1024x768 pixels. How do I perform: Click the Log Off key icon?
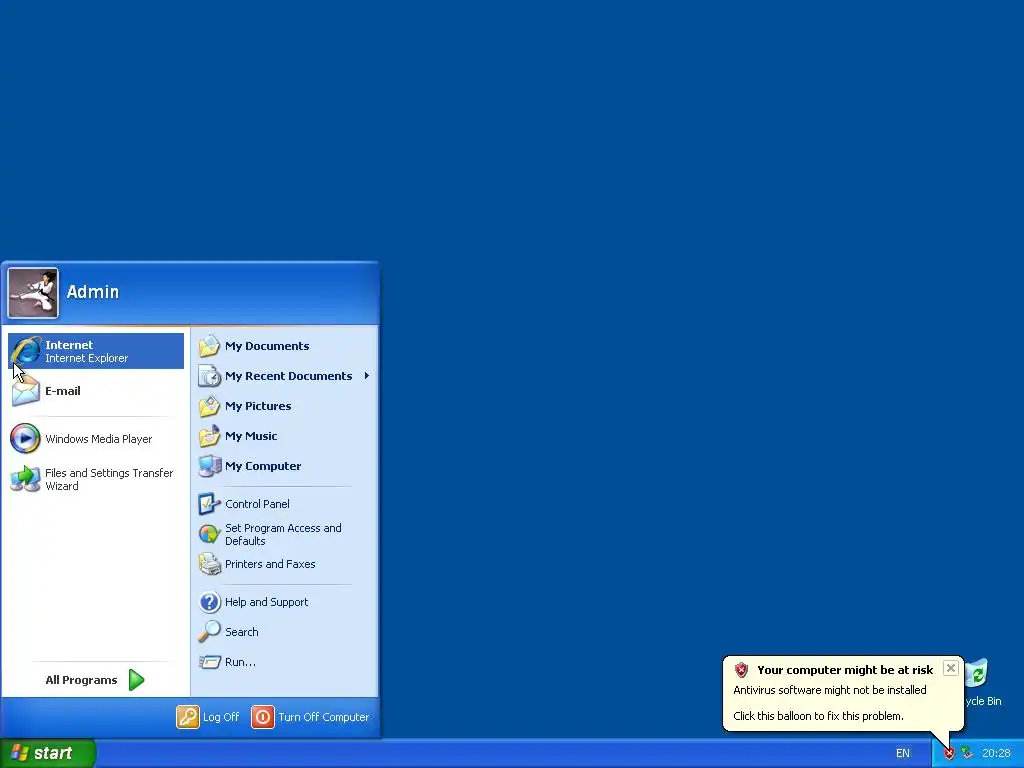(x=187, y=717)
